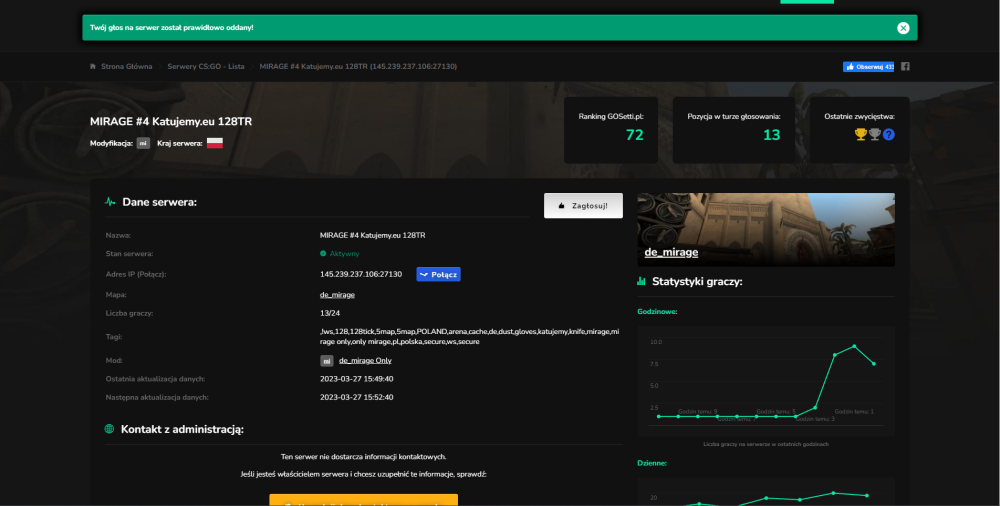The image size is (1000, 506).
Task: Dismiss the green vote confirmation banner
Action: click(x=902, y=27)
